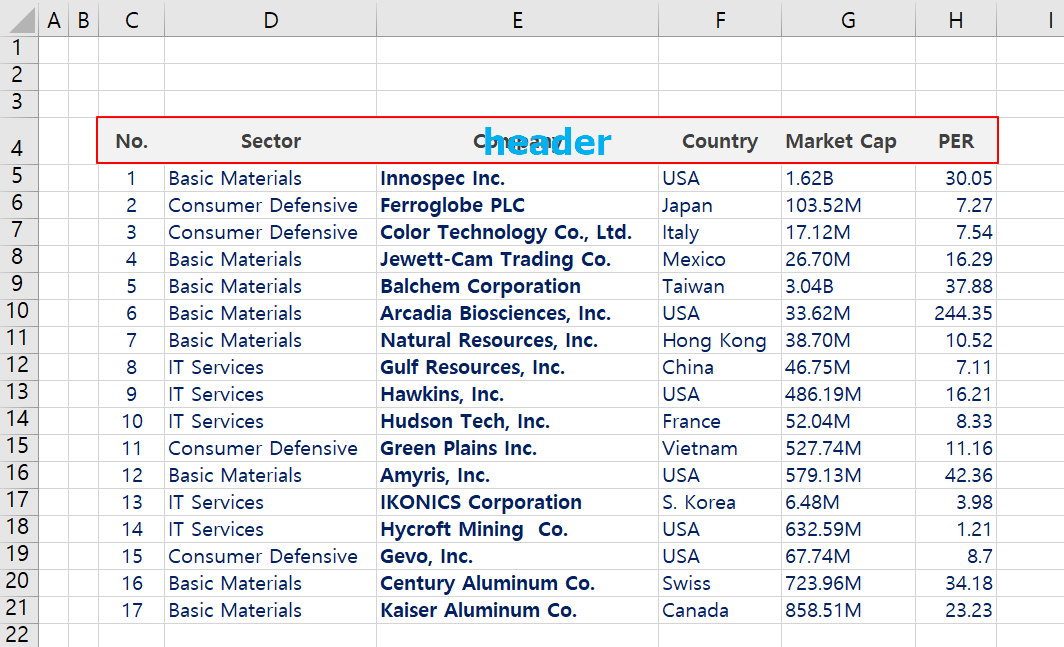Viewport: 1064px width, 647px height.
Task: Select PER value '42.36'
Action: tap(955, 475)
